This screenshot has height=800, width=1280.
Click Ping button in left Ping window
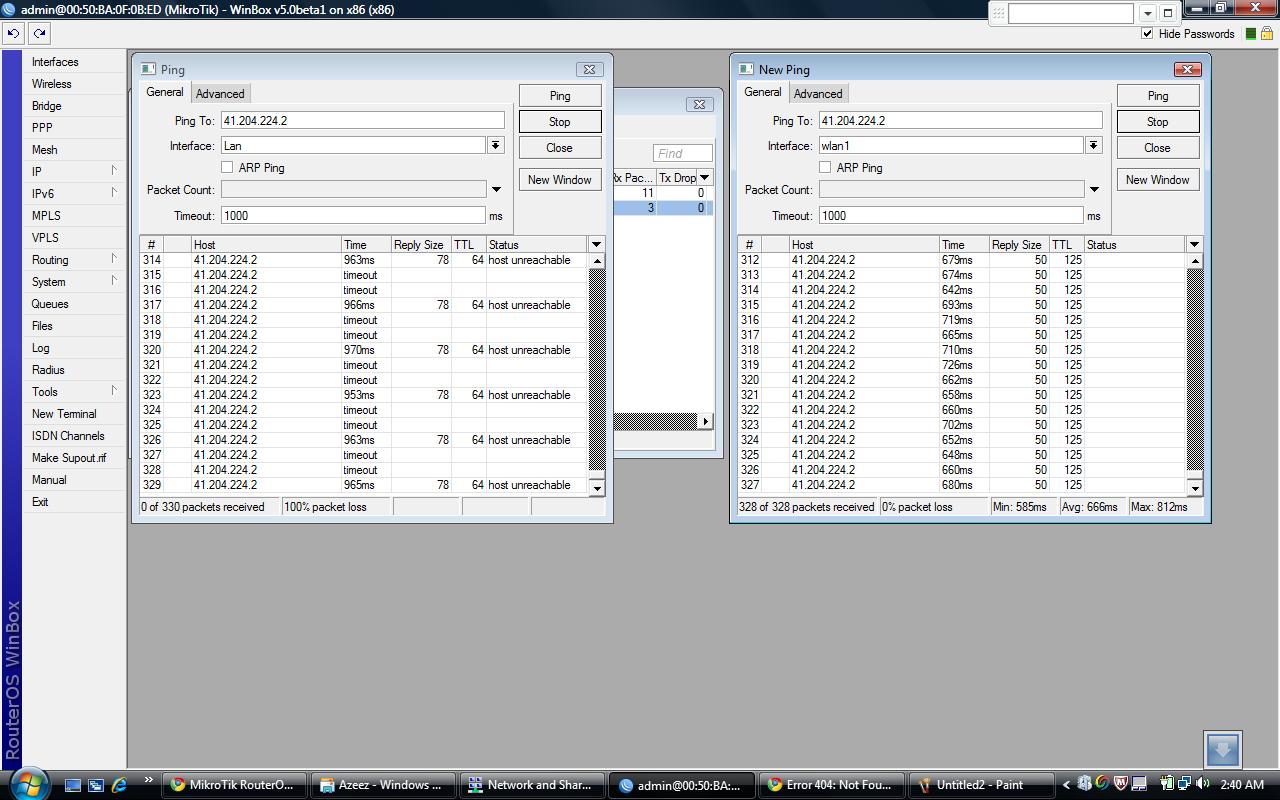pyautogui.click(x=560, y=95)
